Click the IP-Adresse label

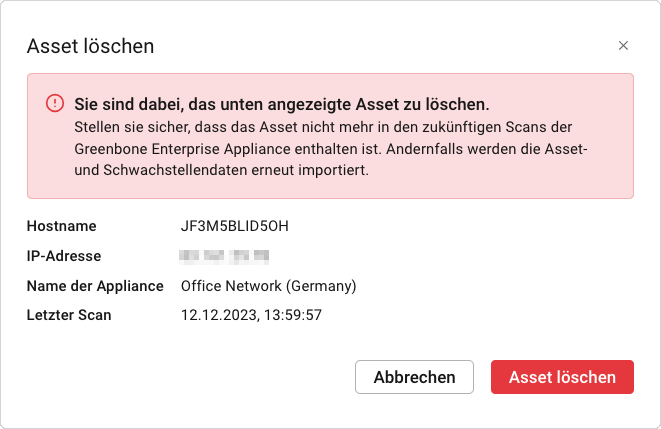(x=64, y=256)
